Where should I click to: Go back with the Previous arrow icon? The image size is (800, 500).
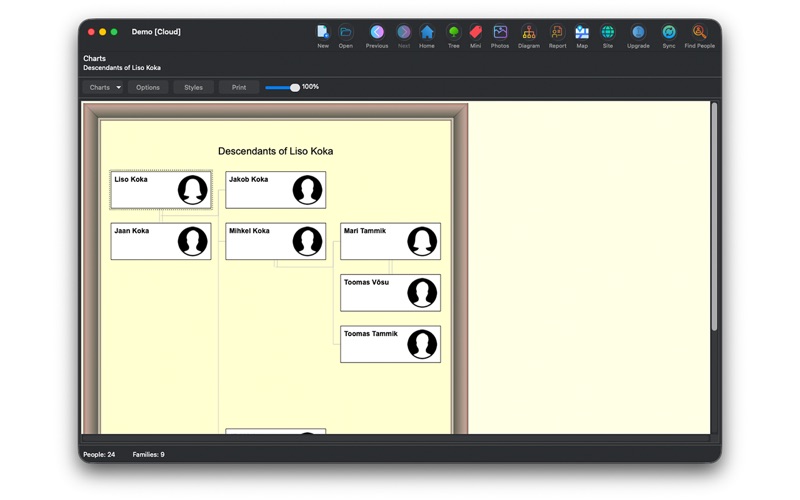coord(377,32)
